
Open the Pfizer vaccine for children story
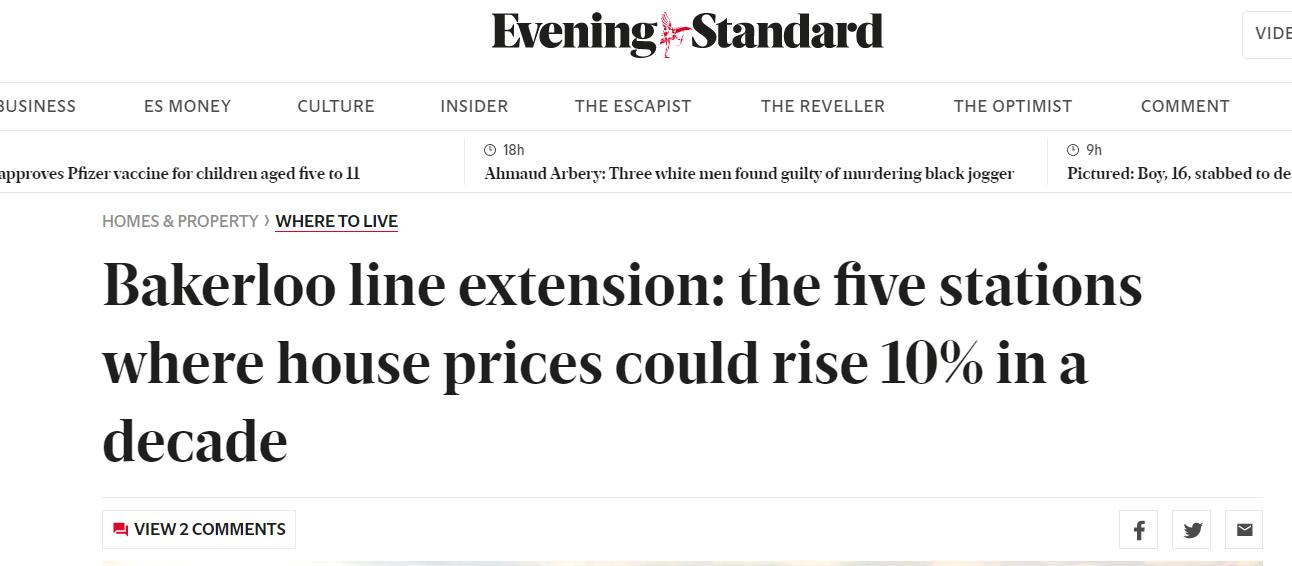click(180, 174)
